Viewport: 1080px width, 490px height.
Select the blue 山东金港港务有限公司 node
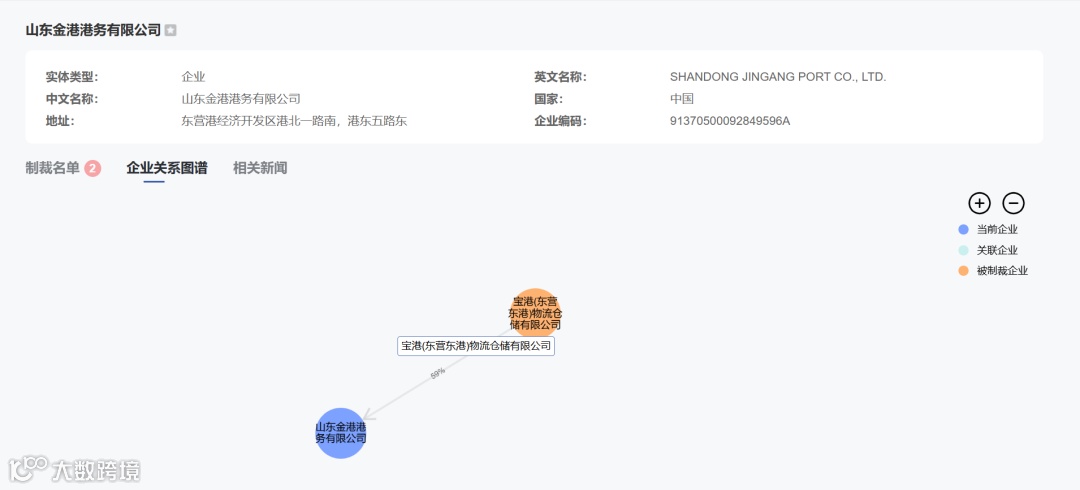[x=341, y=433]
